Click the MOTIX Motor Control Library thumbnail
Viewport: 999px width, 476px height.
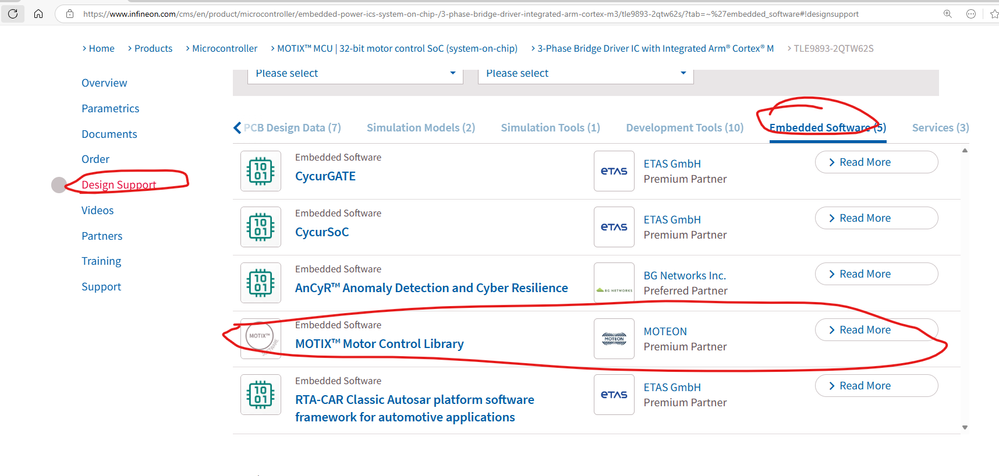[x=261, y=339]
